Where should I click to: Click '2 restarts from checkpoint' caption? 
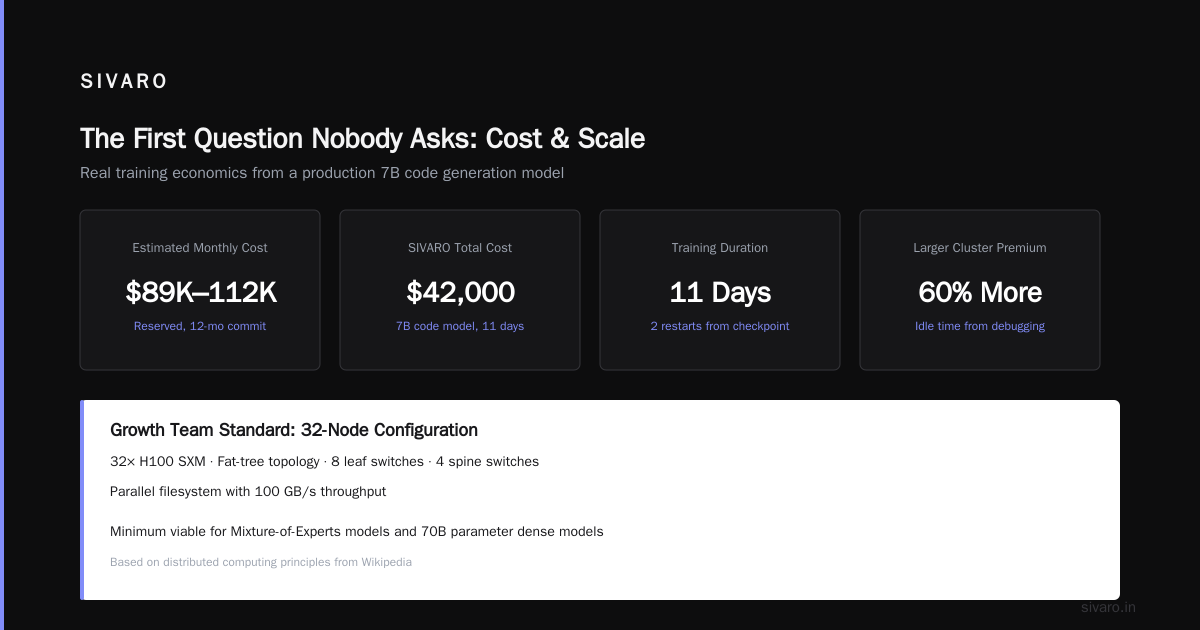[x=720, y=326]
